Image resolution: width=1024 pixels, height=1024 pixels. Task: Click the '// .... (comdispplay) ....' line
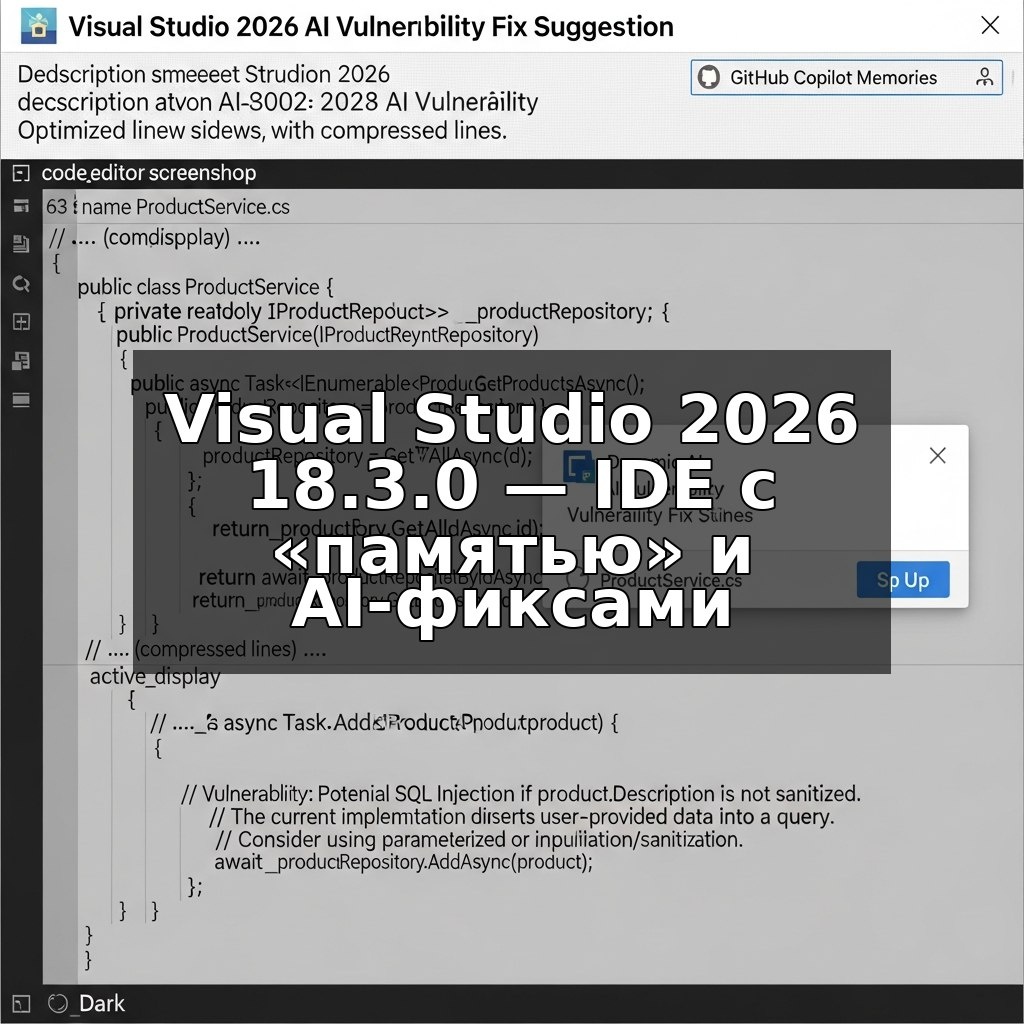coord(155,238)
